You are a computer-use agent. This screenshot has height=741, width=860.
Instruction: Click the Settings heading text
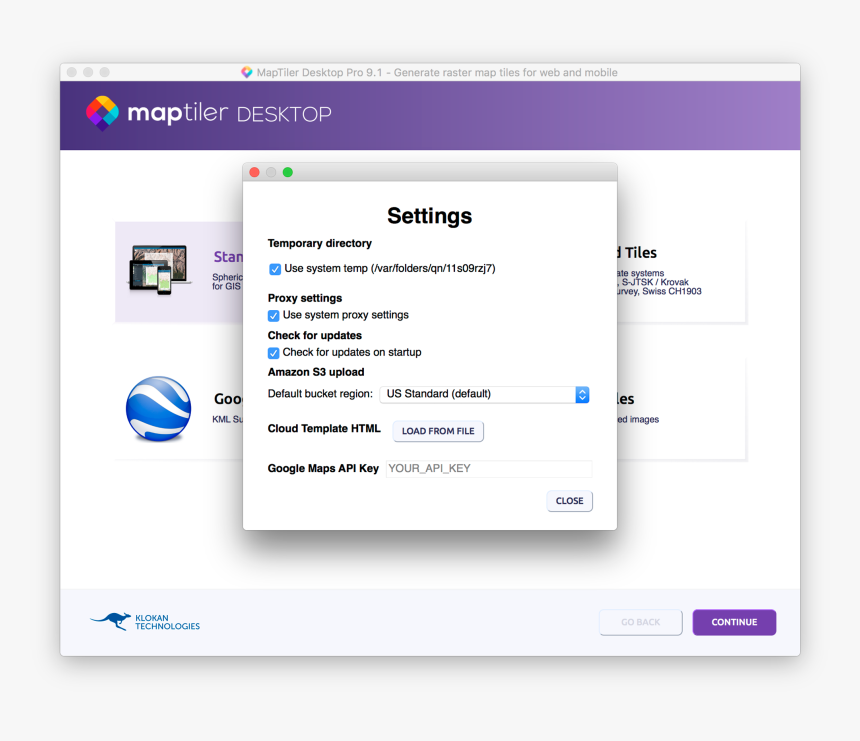pyautogui.click(x=429, y=216)
